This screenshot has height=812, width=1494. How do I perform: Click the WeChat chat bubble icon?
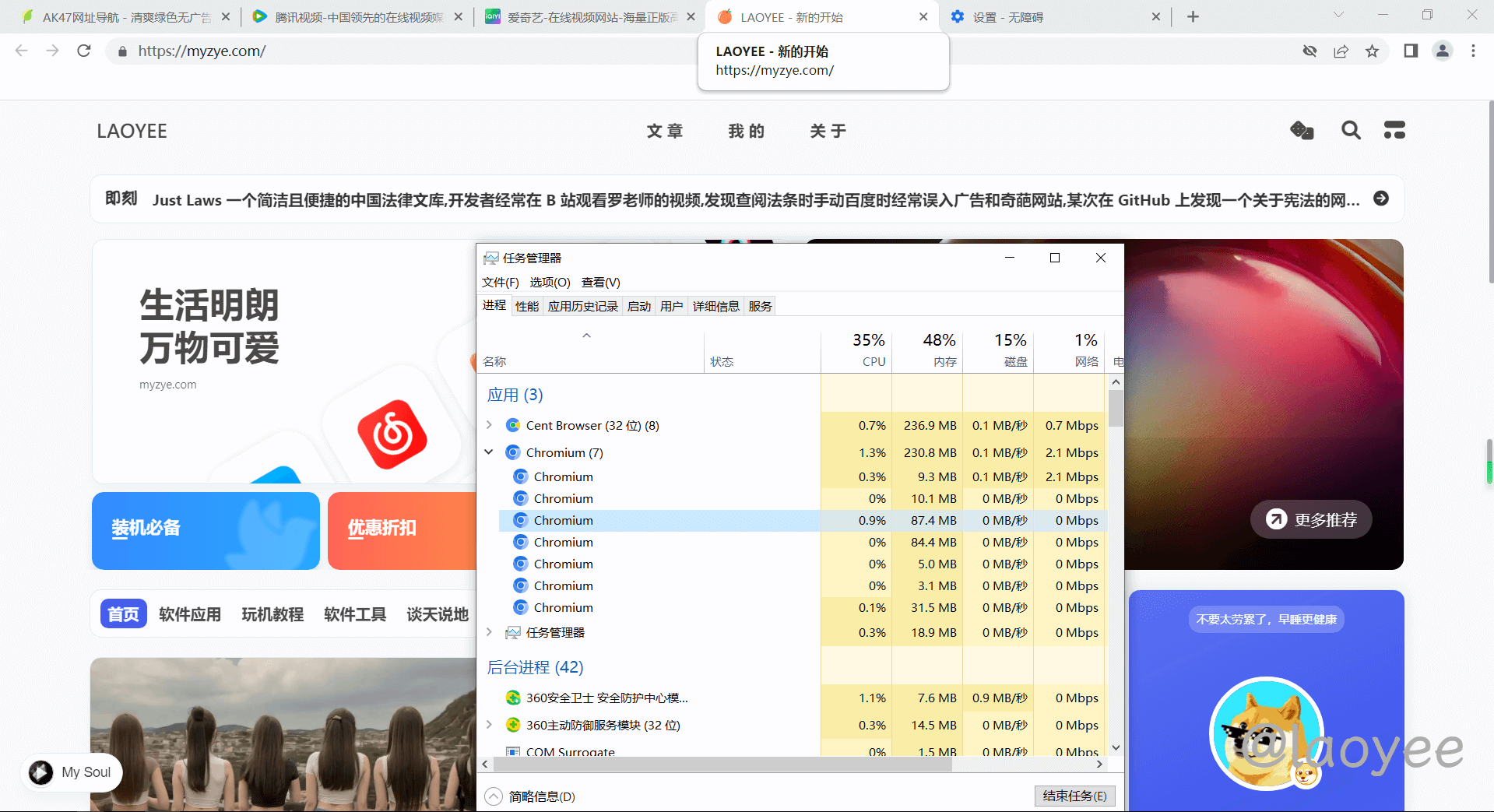pos(1302,131)
